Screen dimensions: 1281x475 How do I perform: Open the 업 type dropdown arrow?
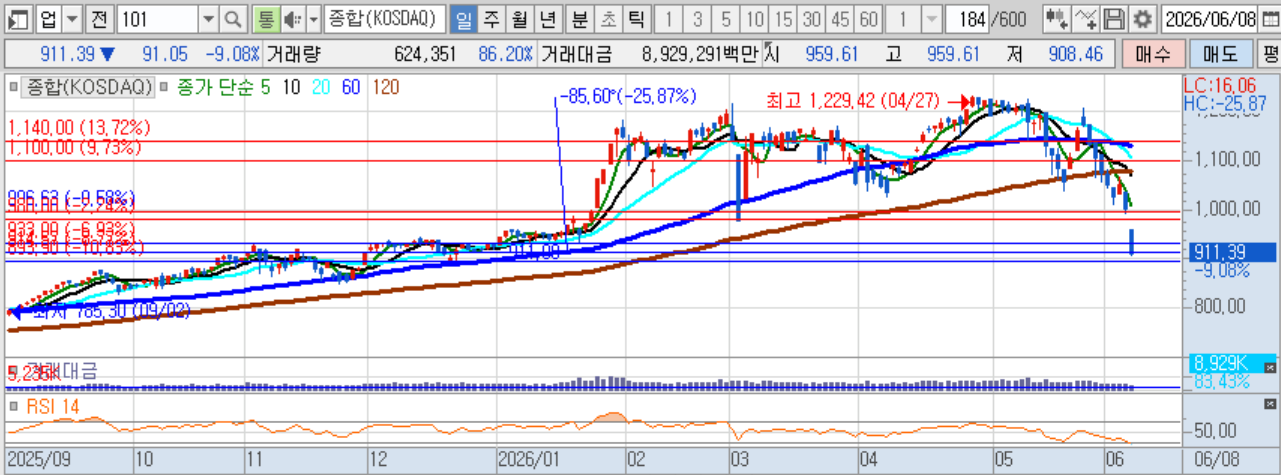[70, 19]
